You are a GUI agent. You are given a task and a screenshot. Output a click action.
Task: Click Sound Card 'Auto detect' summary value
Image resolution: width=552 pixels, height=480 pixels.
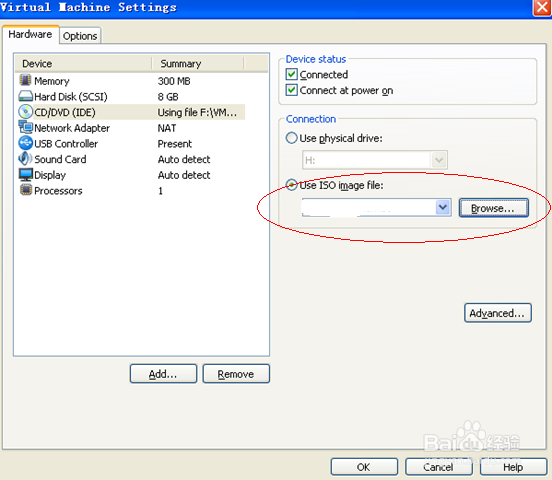point(184,159)
